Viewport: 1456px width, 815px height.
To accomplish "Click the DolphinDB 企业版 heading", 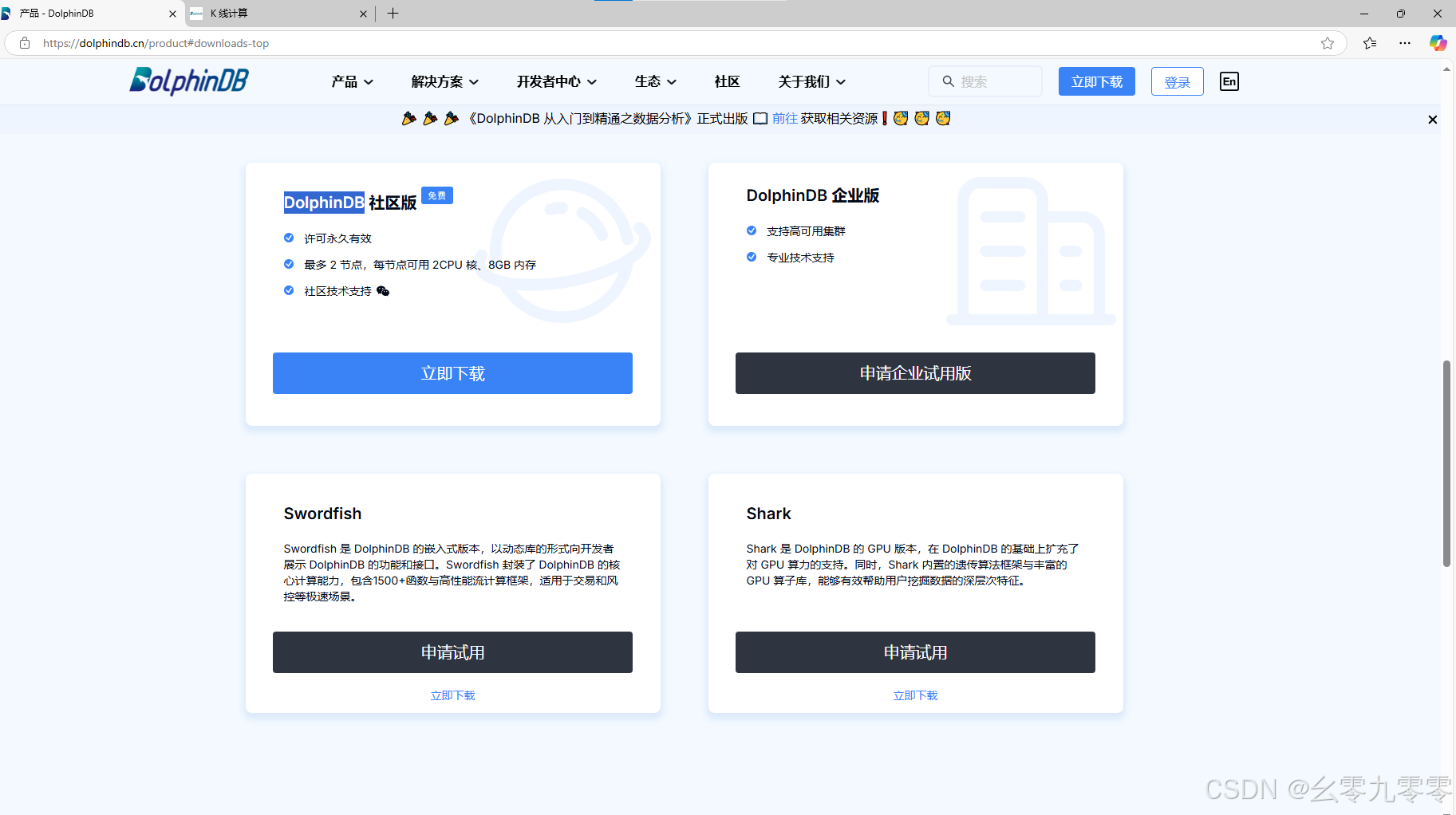I will click(x=812, y=195).
